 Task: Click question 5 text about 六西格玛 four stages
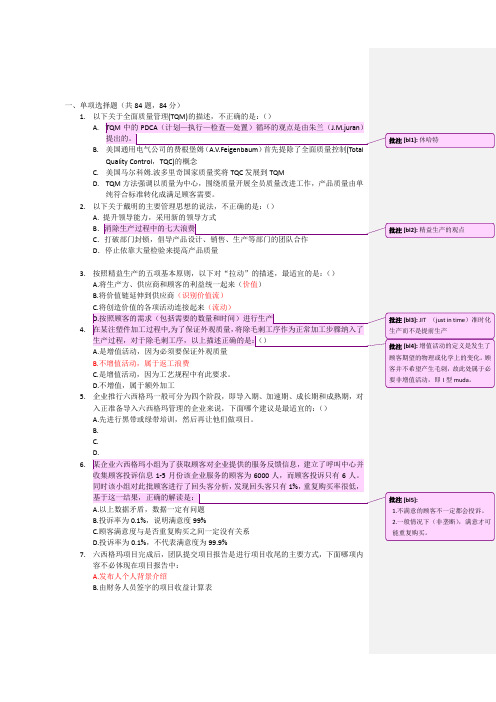click(228, 402)
